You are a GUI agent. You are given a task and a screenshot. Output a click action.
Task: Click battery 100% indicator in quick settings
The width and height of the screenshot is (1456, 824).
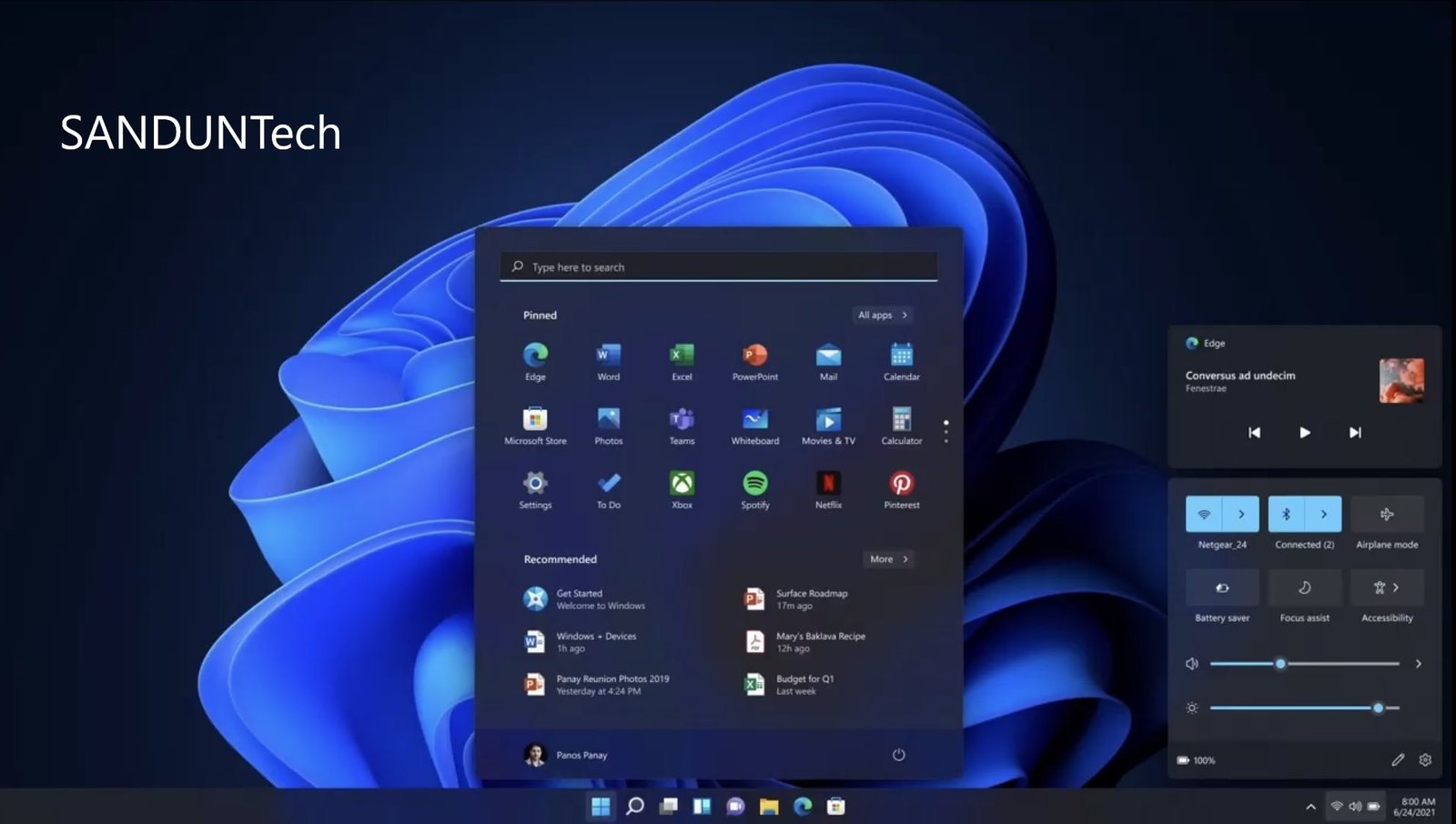coord(1196,760)
